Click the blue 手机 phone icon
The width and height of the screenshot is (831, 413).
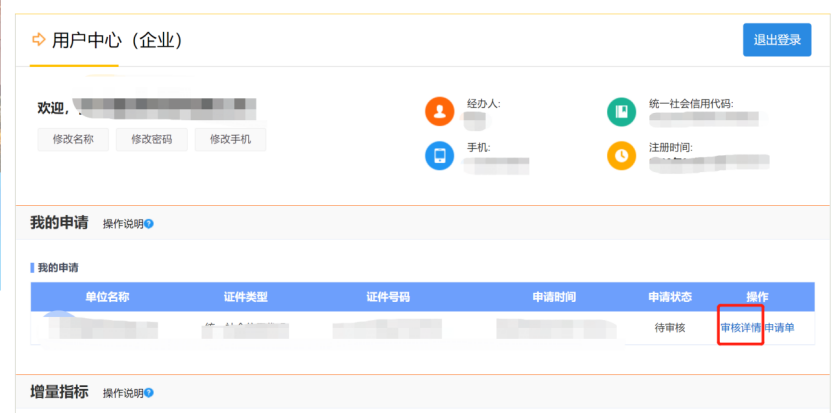pyautogui.click(x=439, y=156)
